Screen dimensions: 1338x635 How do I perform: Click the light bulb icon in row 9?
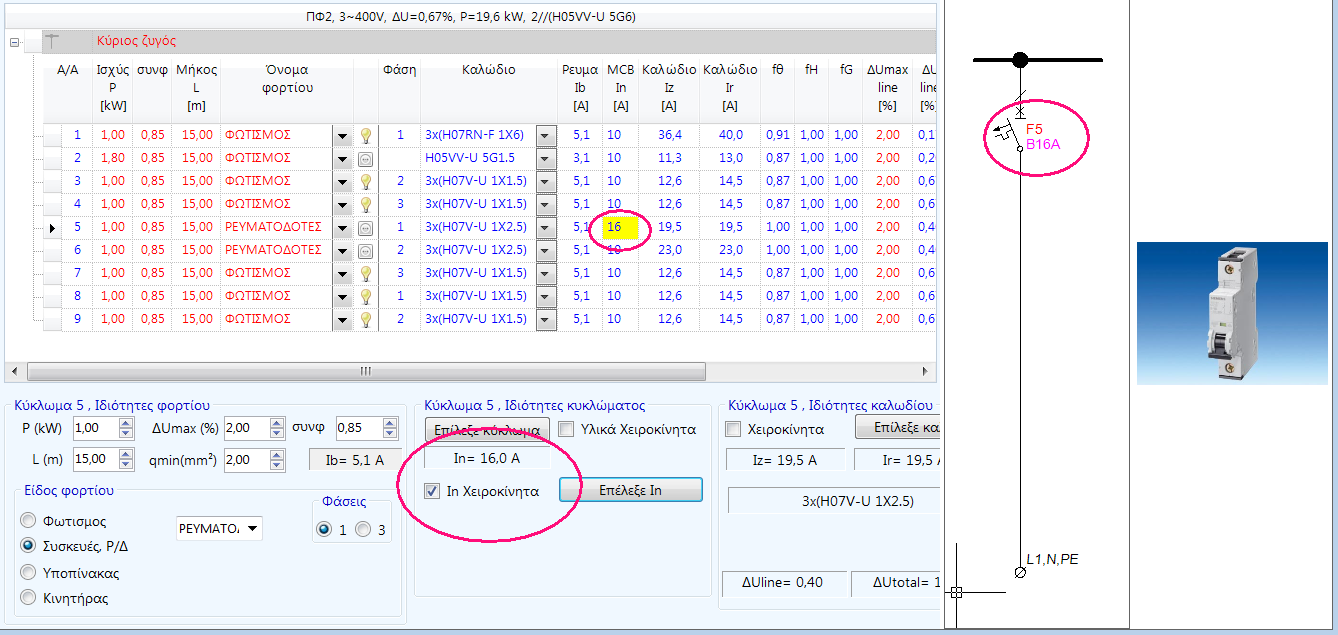click(366, 319)
